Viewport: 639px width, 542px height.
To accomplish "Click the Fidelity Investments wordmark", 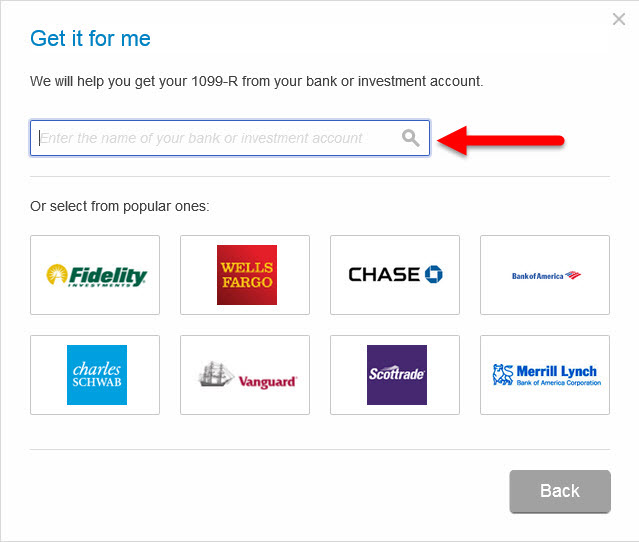I will click(108, 276).
